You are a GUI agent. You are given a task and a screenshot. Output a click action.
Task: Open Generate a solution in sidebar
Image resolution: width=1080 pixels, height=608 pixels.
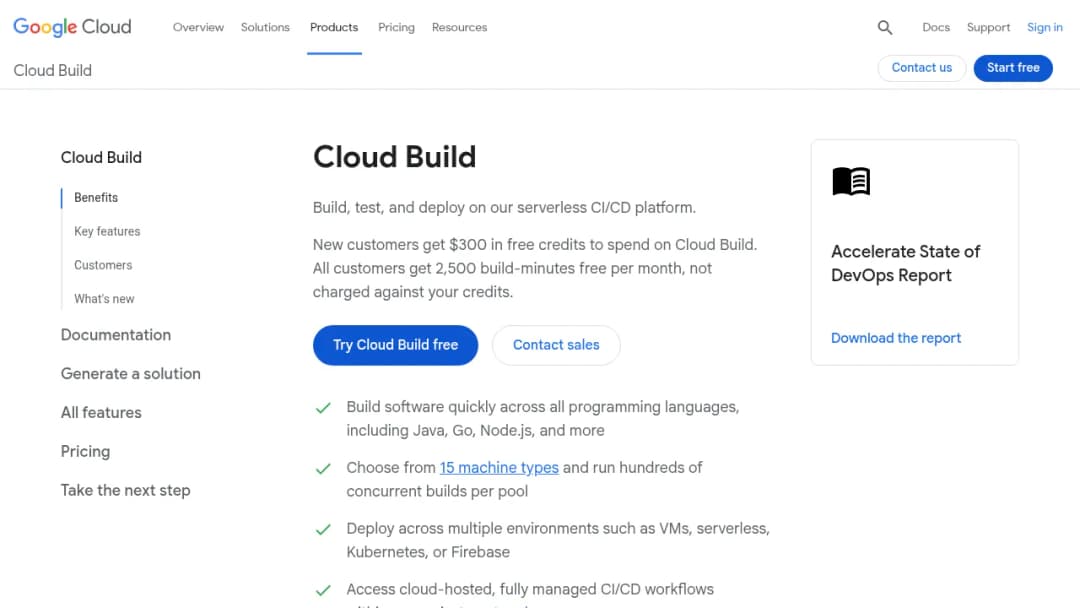(131, 374)
